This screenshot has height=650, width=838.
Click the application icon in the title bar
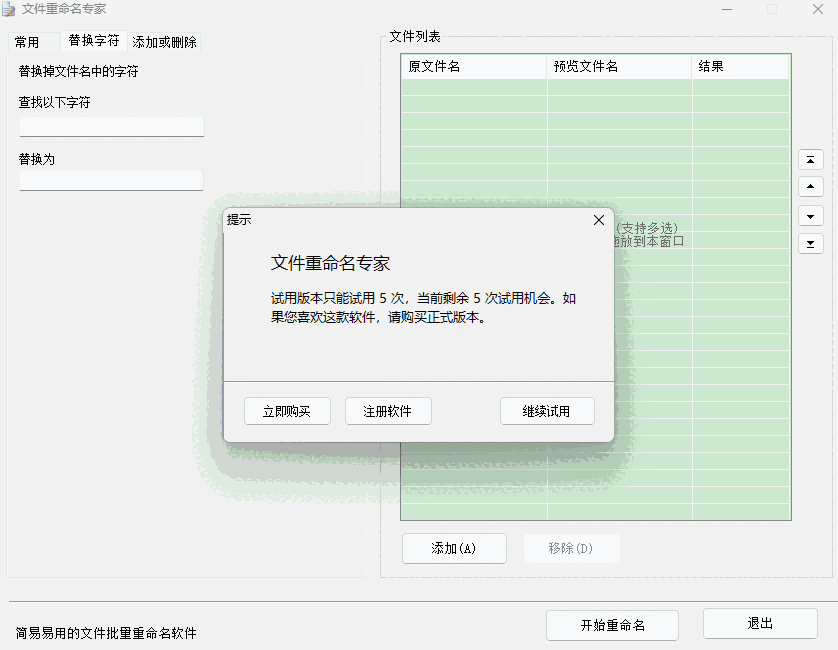[x=10, y=9]
